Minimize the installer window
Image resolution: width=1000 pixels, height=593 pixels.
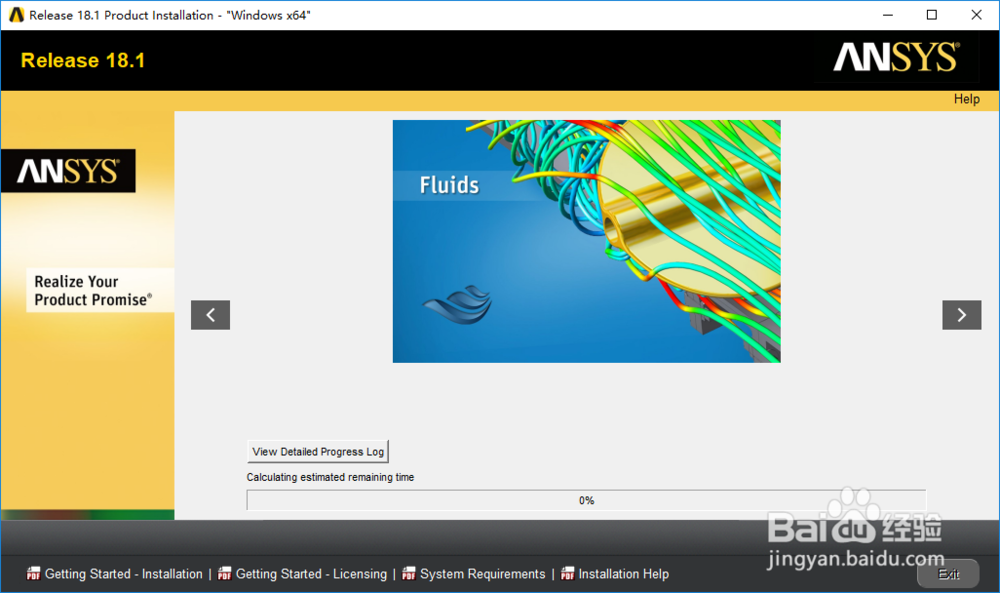[888, 15]
